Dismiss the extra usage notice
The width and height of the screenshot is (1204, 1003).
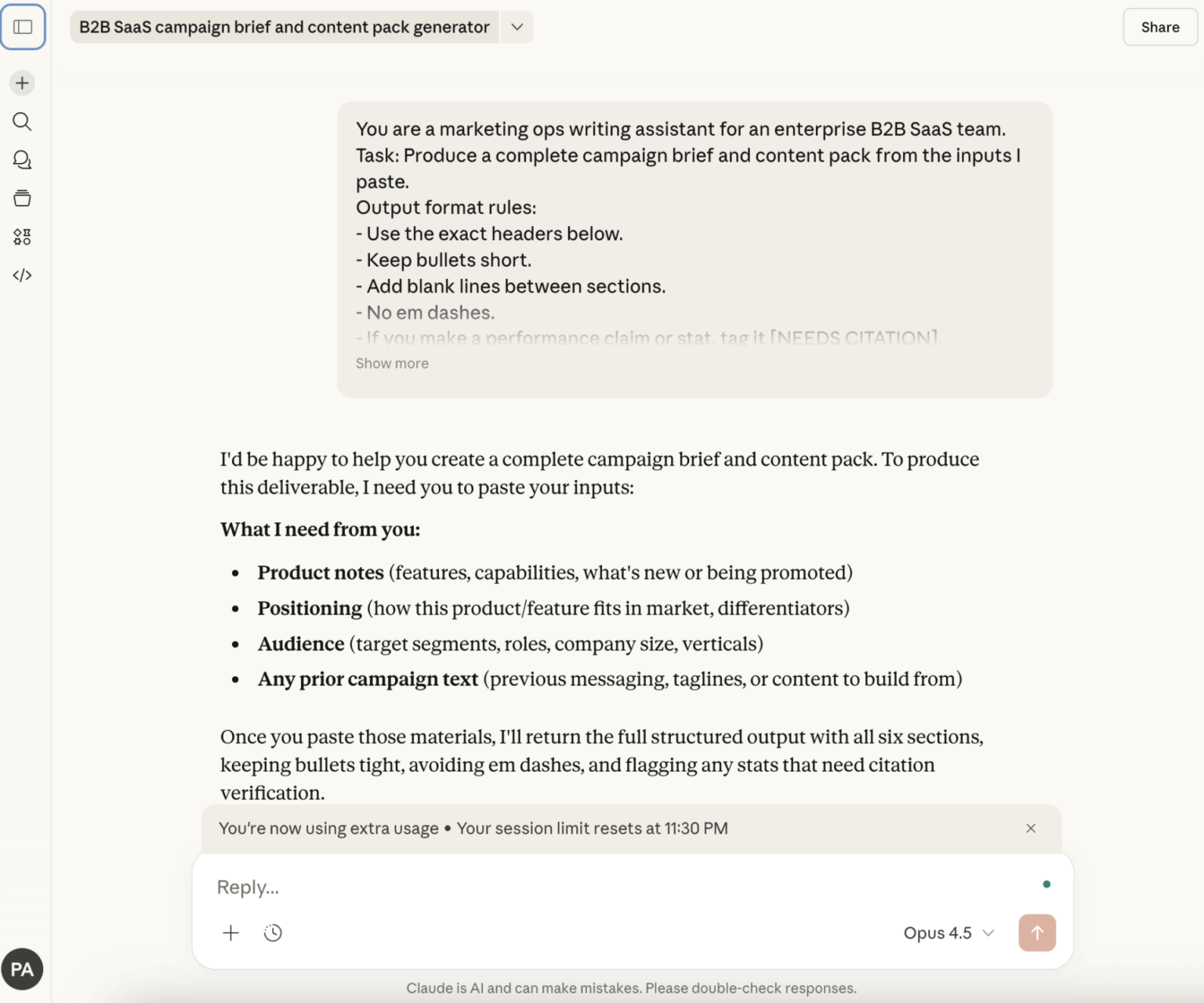(x=1031, y=829)
